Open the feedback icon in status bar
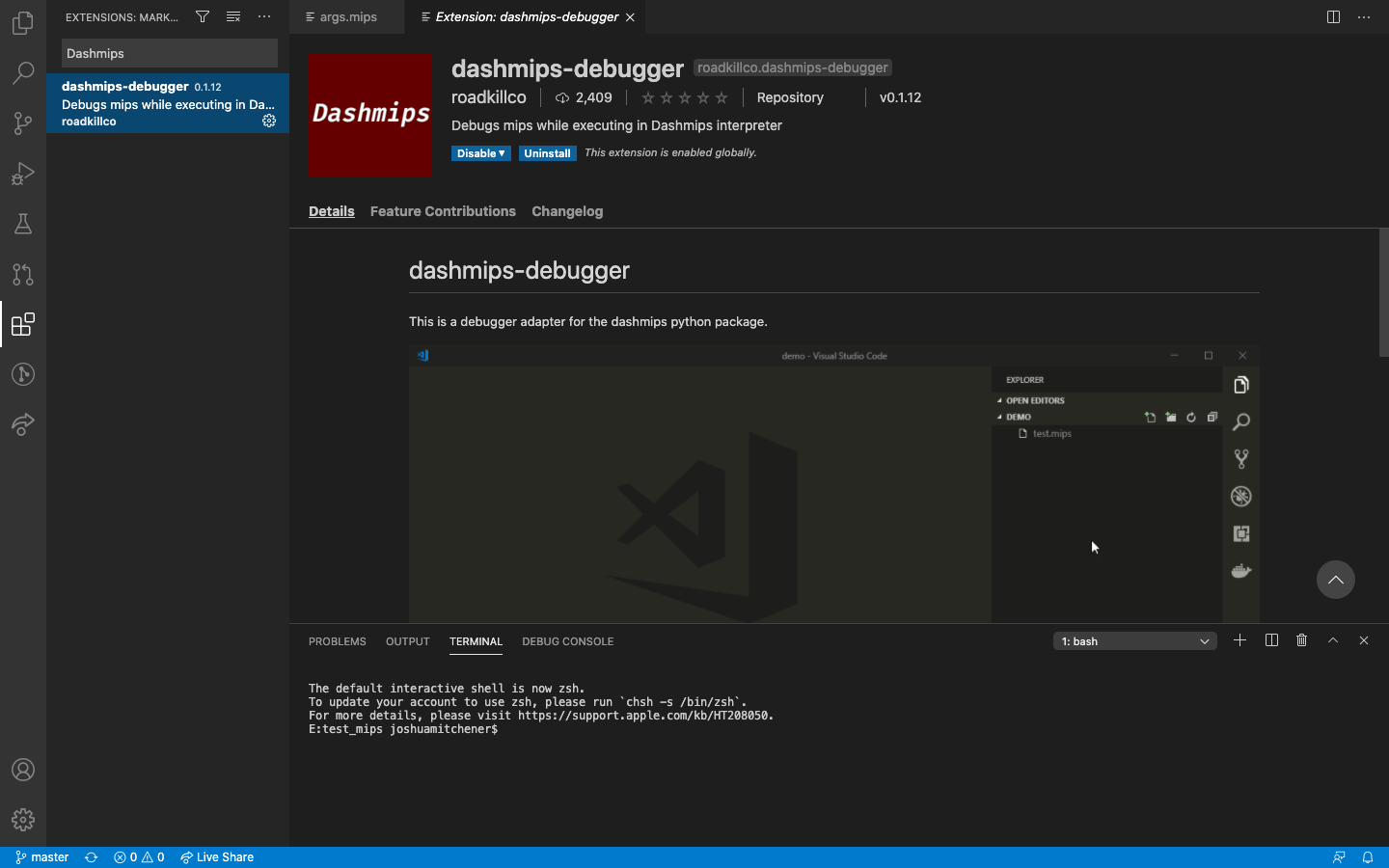The width and height of the screenshot is (1389, 868). 1339,857
